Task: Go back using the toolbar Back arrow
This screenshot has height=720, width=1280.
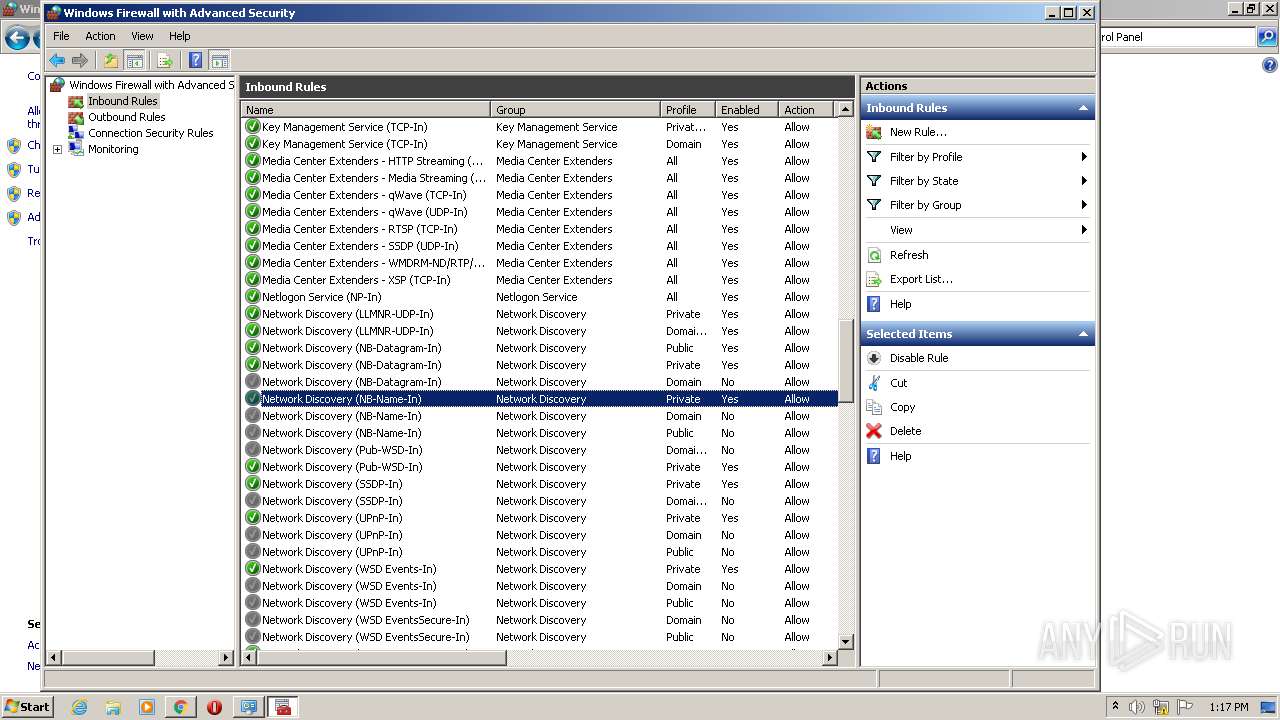Action: 57,61
